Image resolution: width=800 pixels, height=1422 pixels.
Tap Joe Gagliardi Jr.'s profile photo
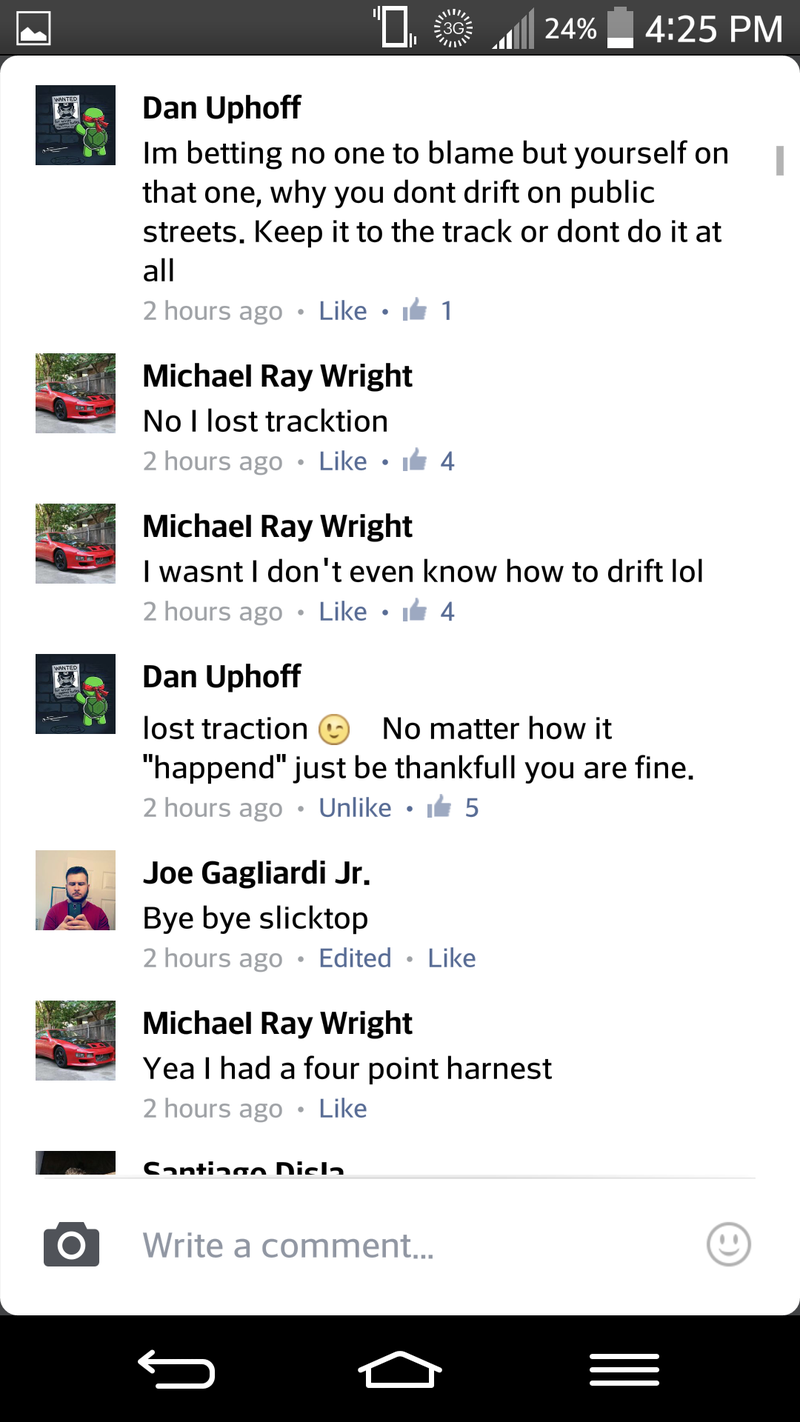click(x=76, y=890)
